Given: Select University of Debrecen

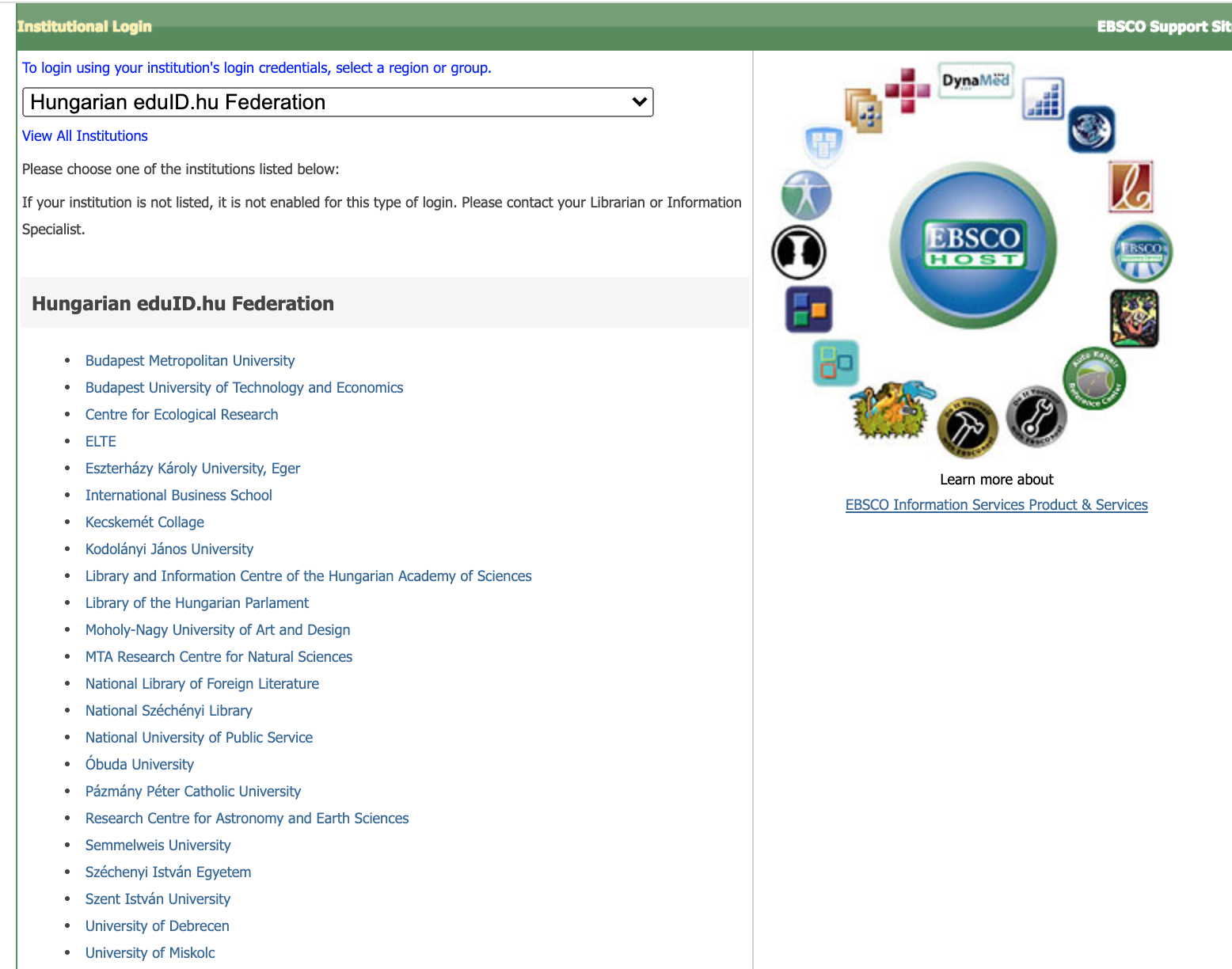Looking at the screenshot, I should [157, 925].
